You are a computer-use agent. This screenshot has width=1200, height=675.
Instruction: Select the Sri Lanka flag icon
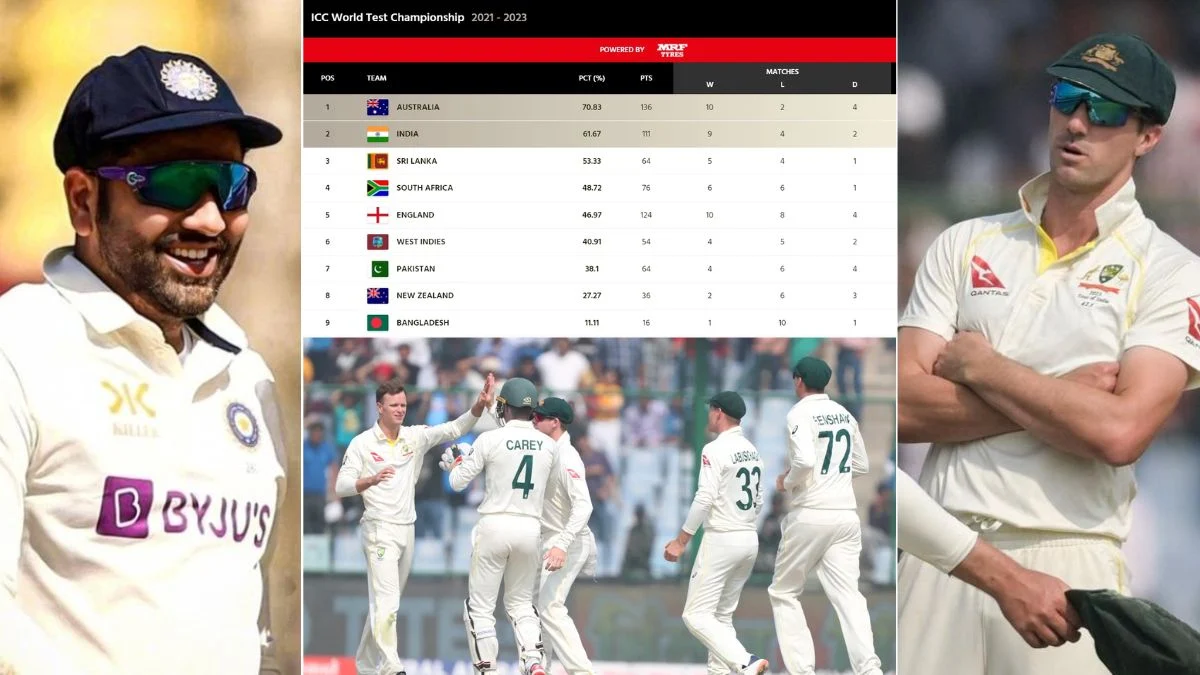[377, 161]
